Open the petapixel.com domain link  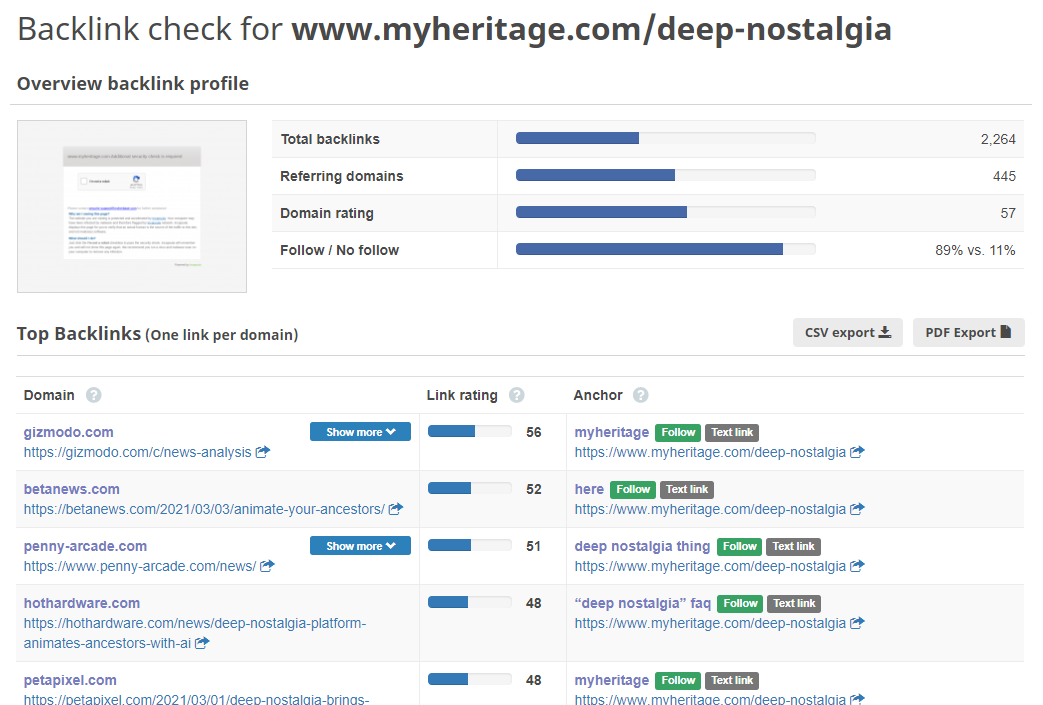[x=69, y=679]
